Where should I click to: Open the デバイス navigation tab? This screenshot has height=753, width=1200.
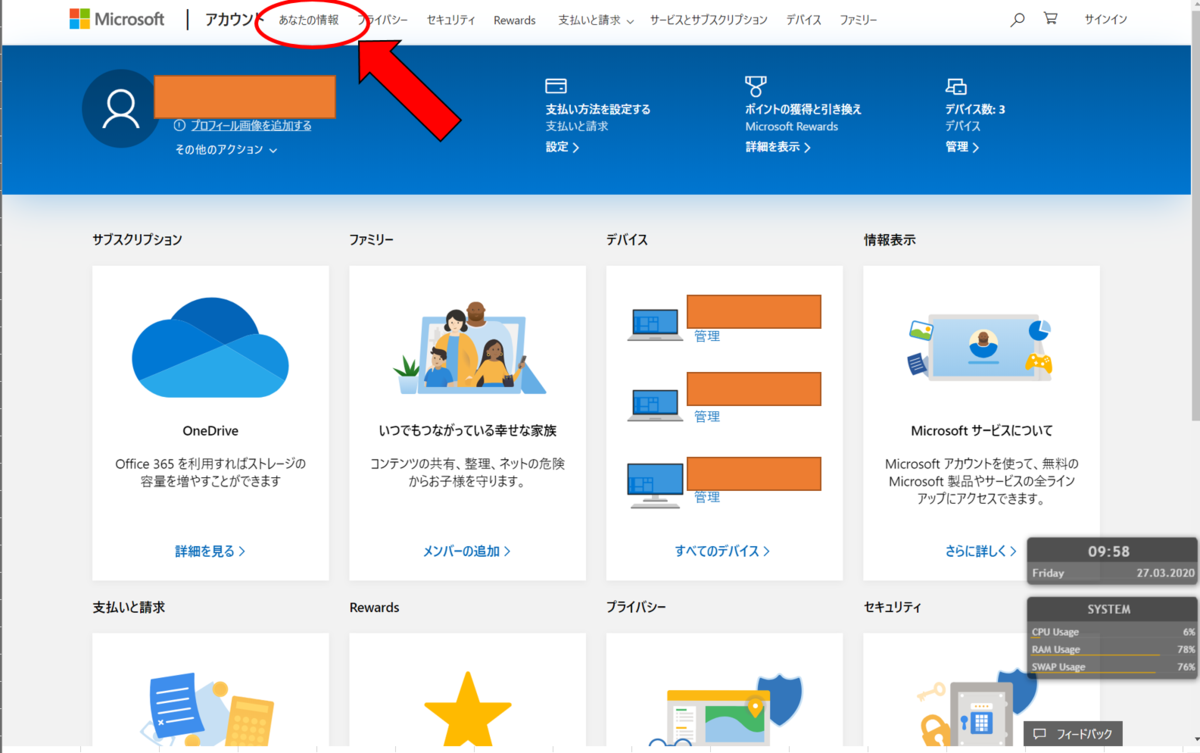(804, 20)
